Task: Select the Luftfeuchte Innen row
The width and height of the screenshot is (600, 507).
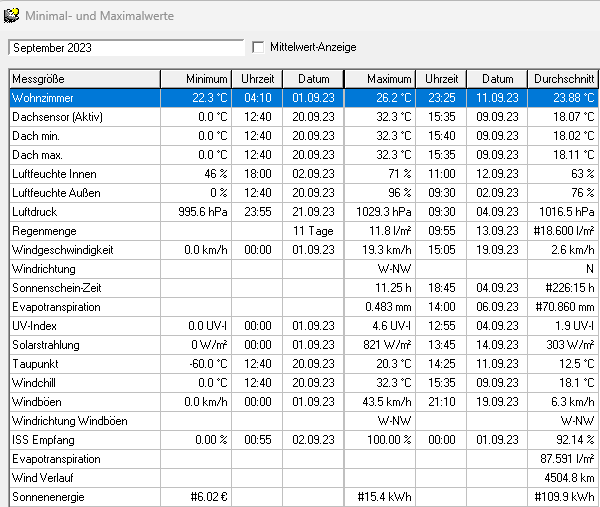Action: 84,174
